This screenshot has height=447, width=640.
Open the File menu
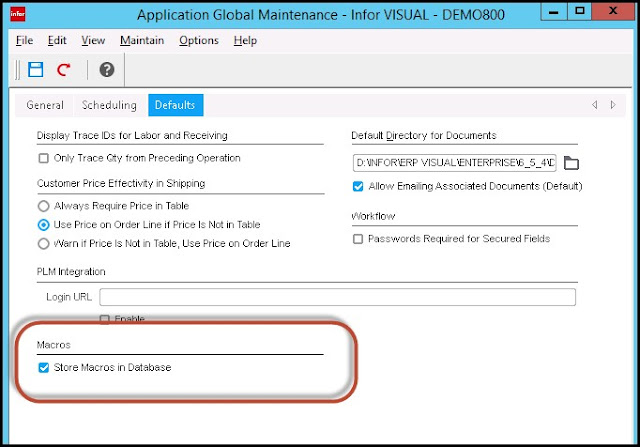pos(24,40)
